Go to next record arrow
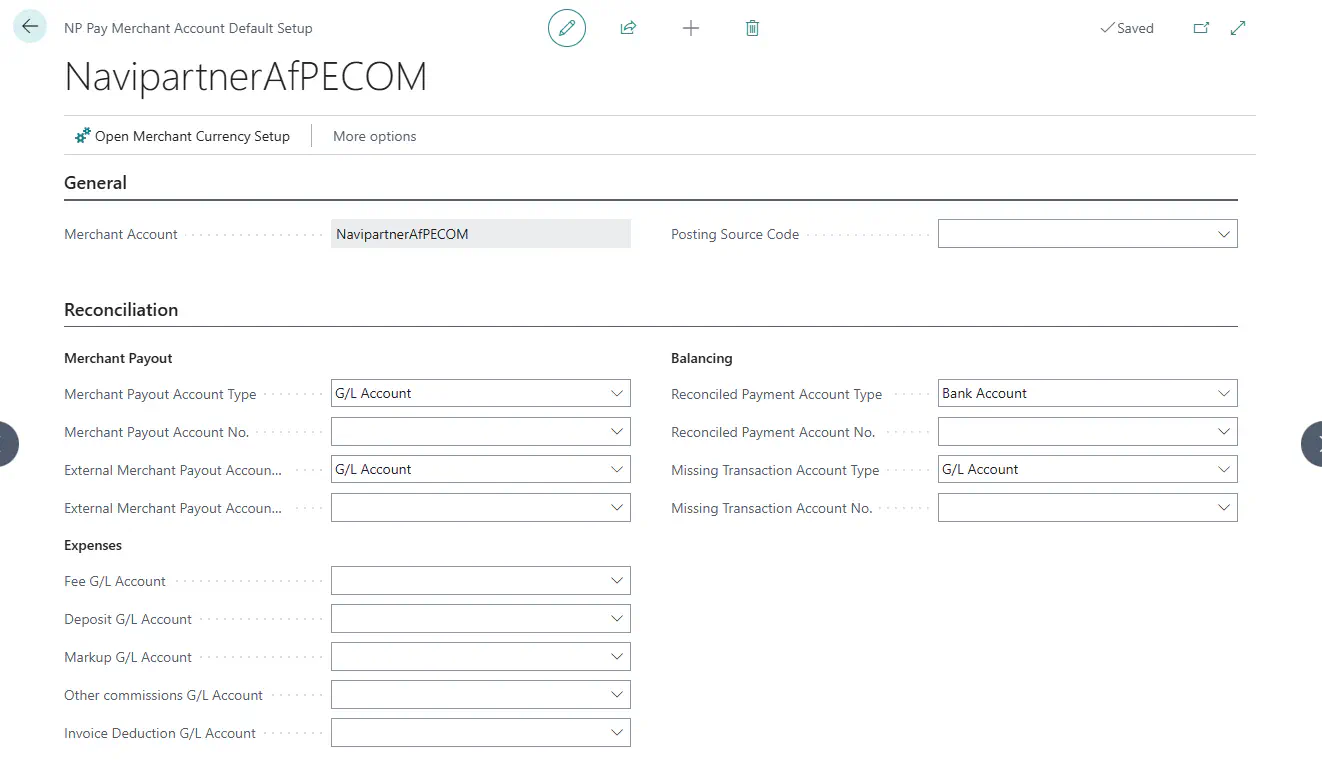The width and height of the screenshot is (1322, 781). point(1312,443)
